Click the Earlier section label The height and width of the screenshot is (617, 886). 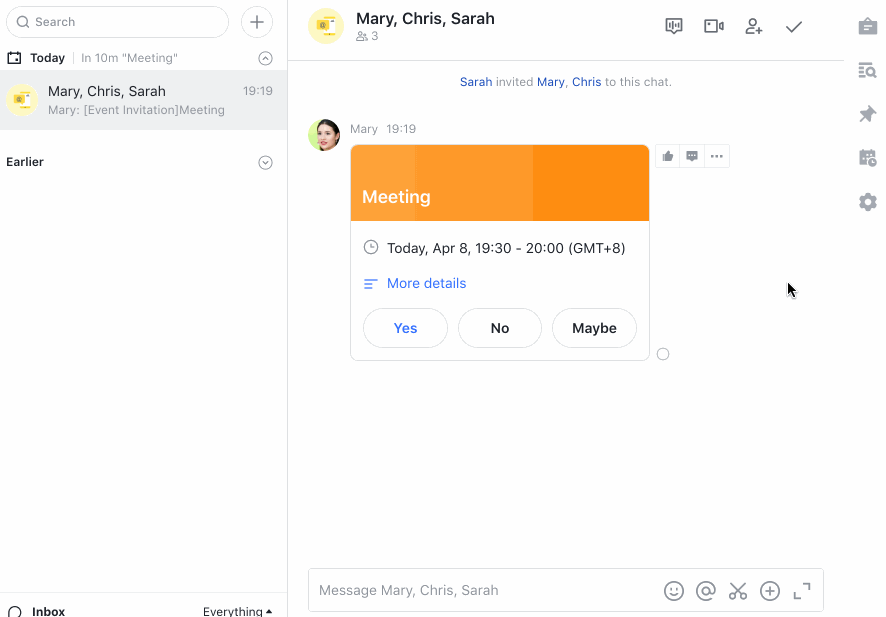click(x=25, y=162)
